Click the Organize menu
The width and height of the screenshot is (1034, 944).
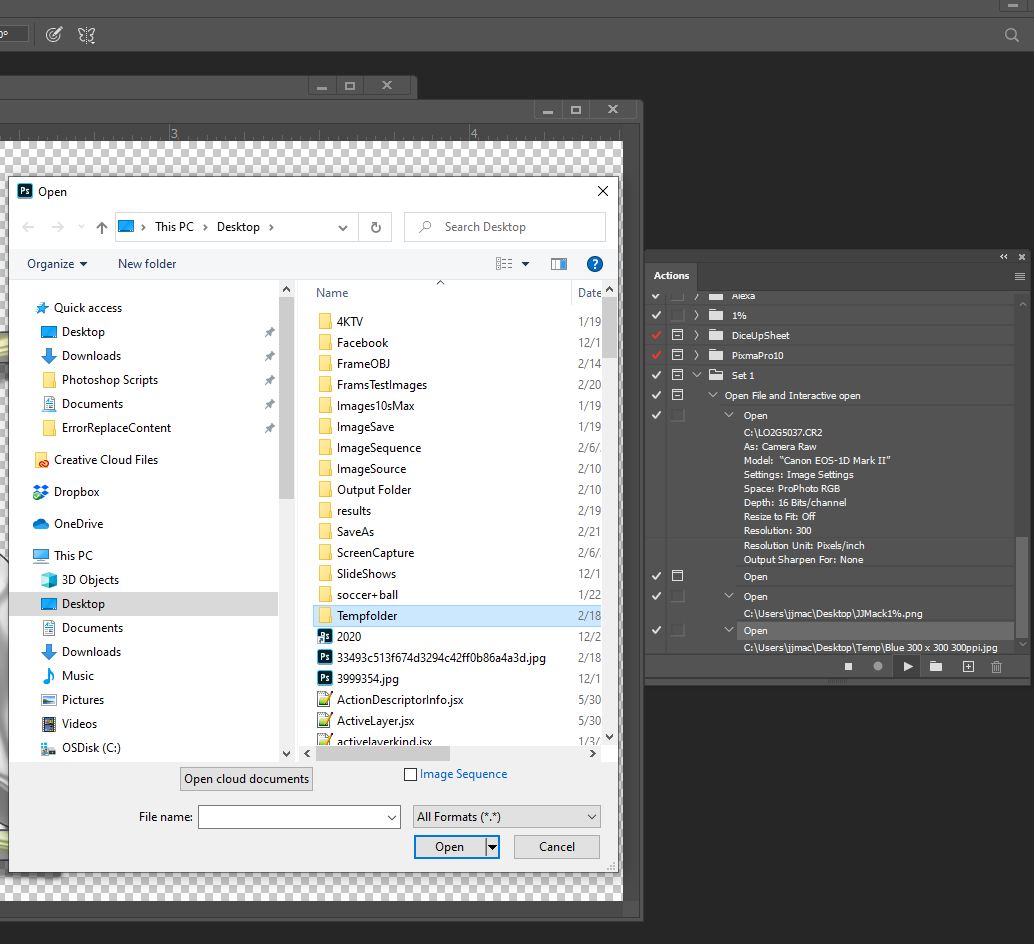(x=57, y=263)
